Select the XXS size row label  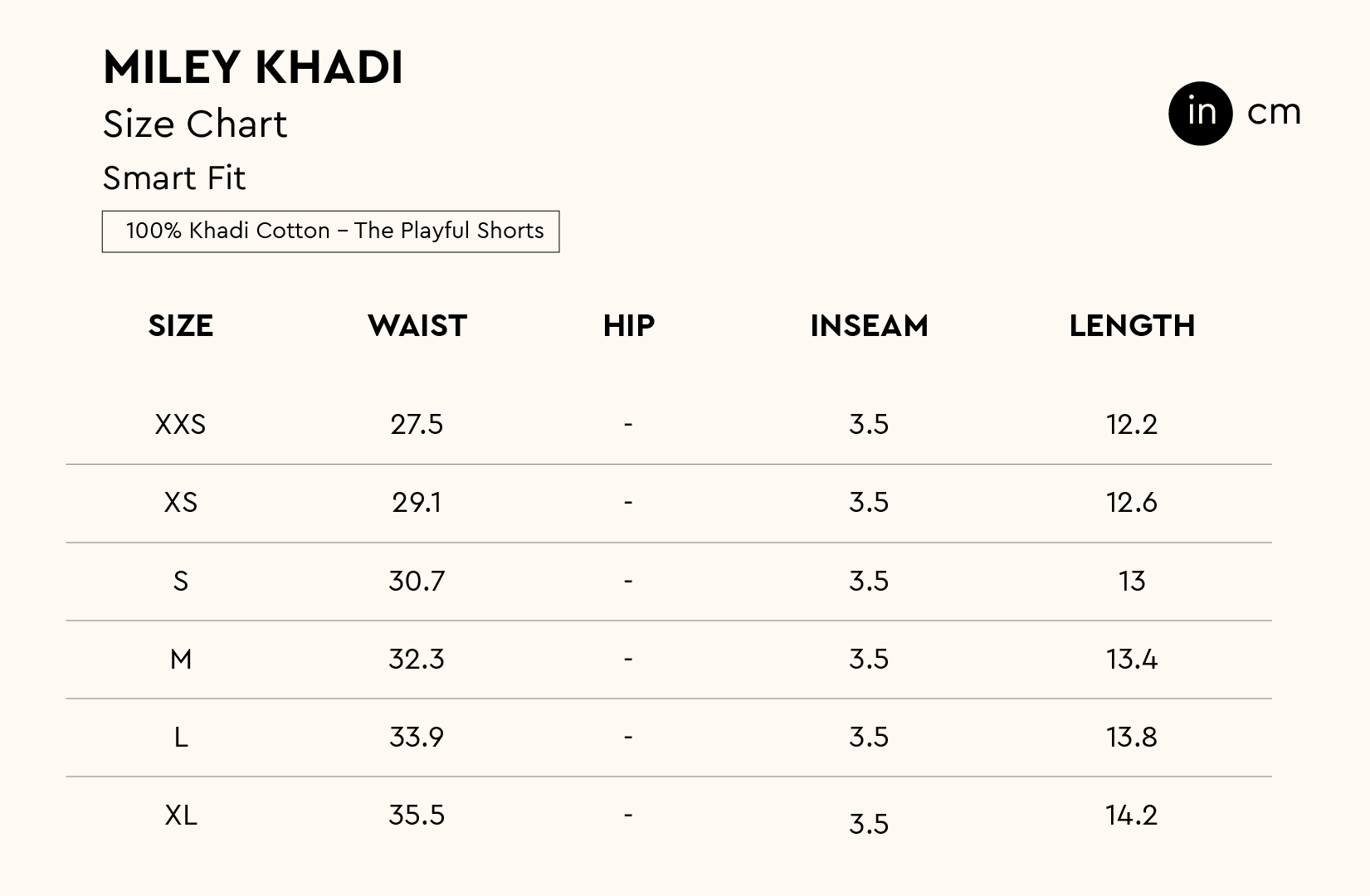pos(180,425)
